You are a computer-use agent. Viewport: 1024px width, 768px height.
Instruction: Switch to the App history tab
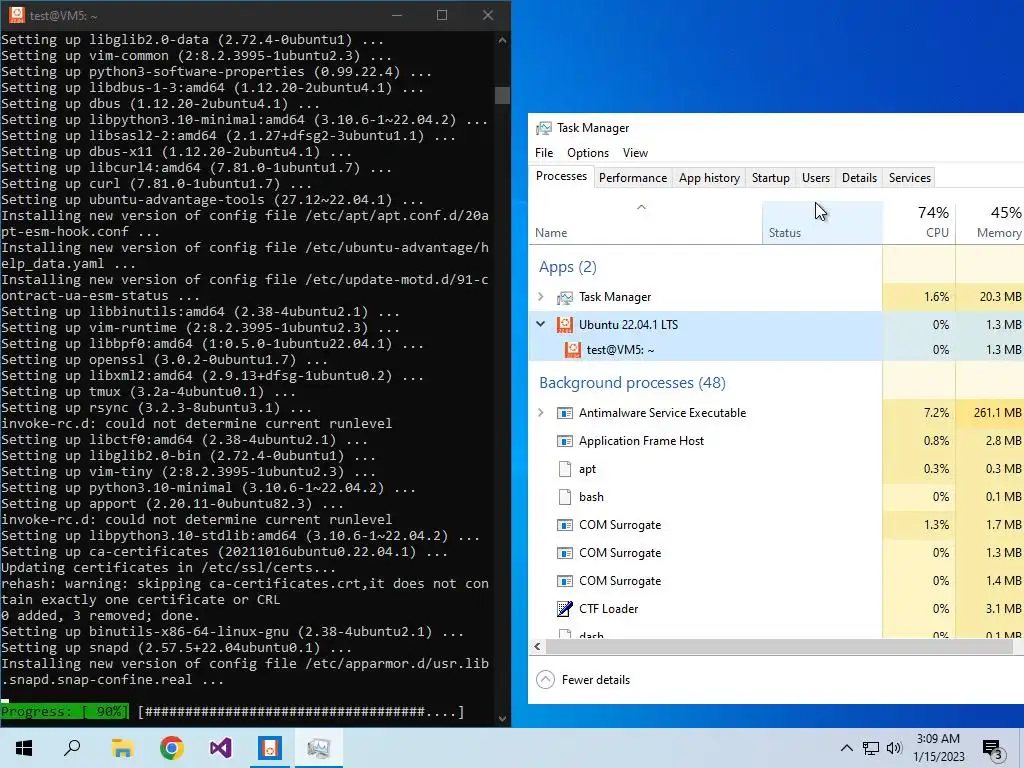(709, 178)
